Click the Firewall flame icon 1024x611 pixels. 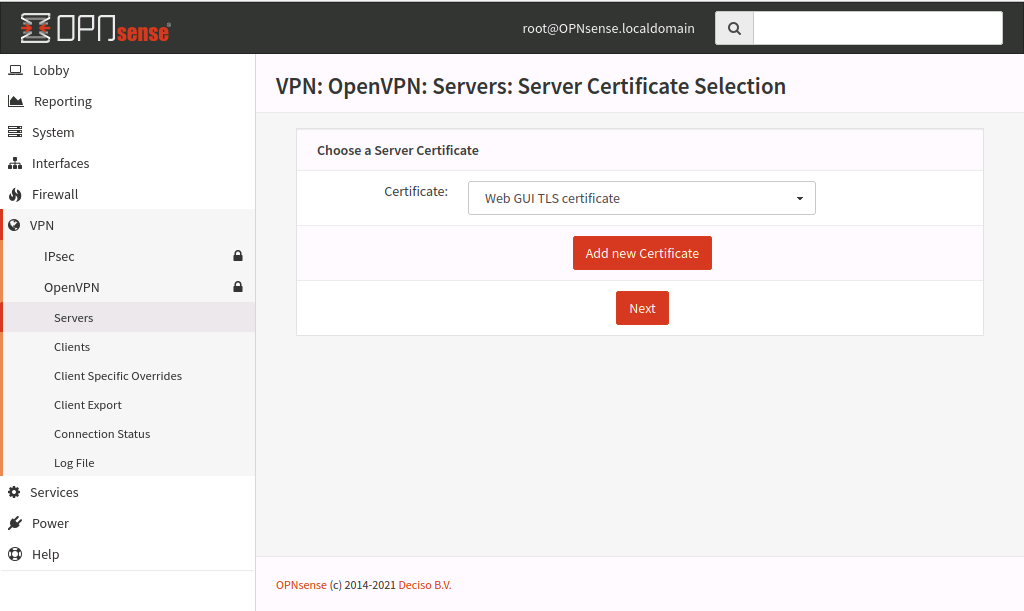pyautogui.click(x=15, y=194)
